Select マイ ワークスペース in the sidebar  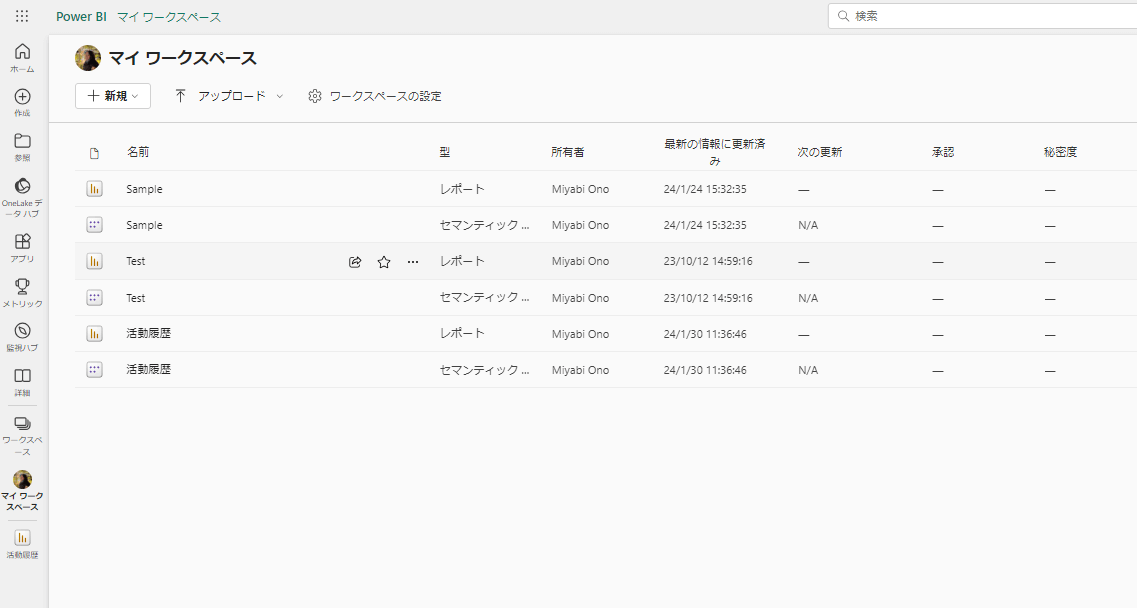pyautogui.click(x=22, y=491)
